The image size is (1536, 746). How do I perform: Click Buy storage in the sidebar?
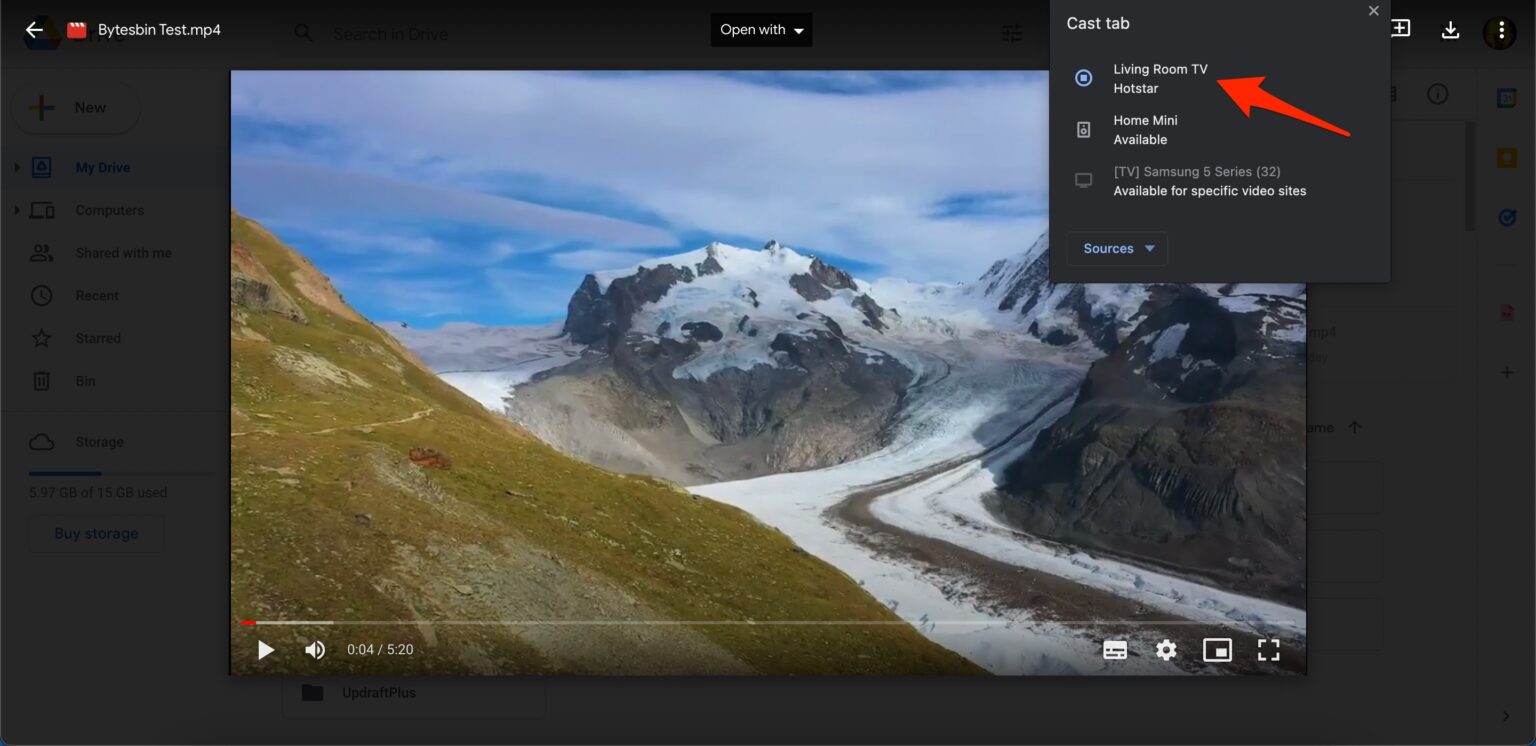[x=96, y=533]
